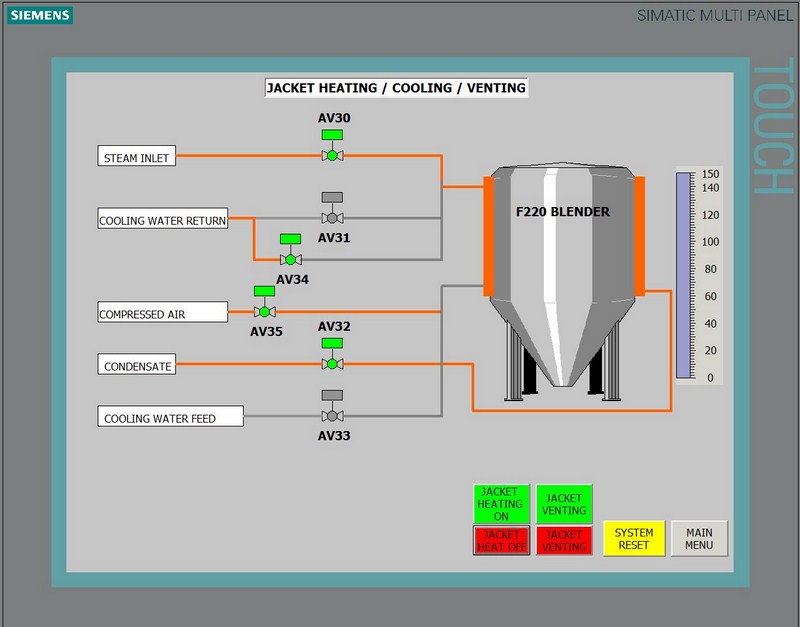
Task: Click the AV32 condensate valve symbol
Action: pos(332,354)
